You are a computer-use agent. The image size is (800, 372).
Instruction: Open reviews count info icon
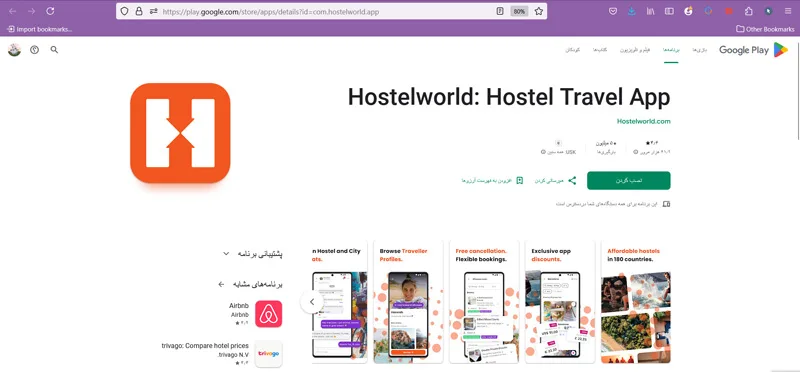click(x=635, y=152)
